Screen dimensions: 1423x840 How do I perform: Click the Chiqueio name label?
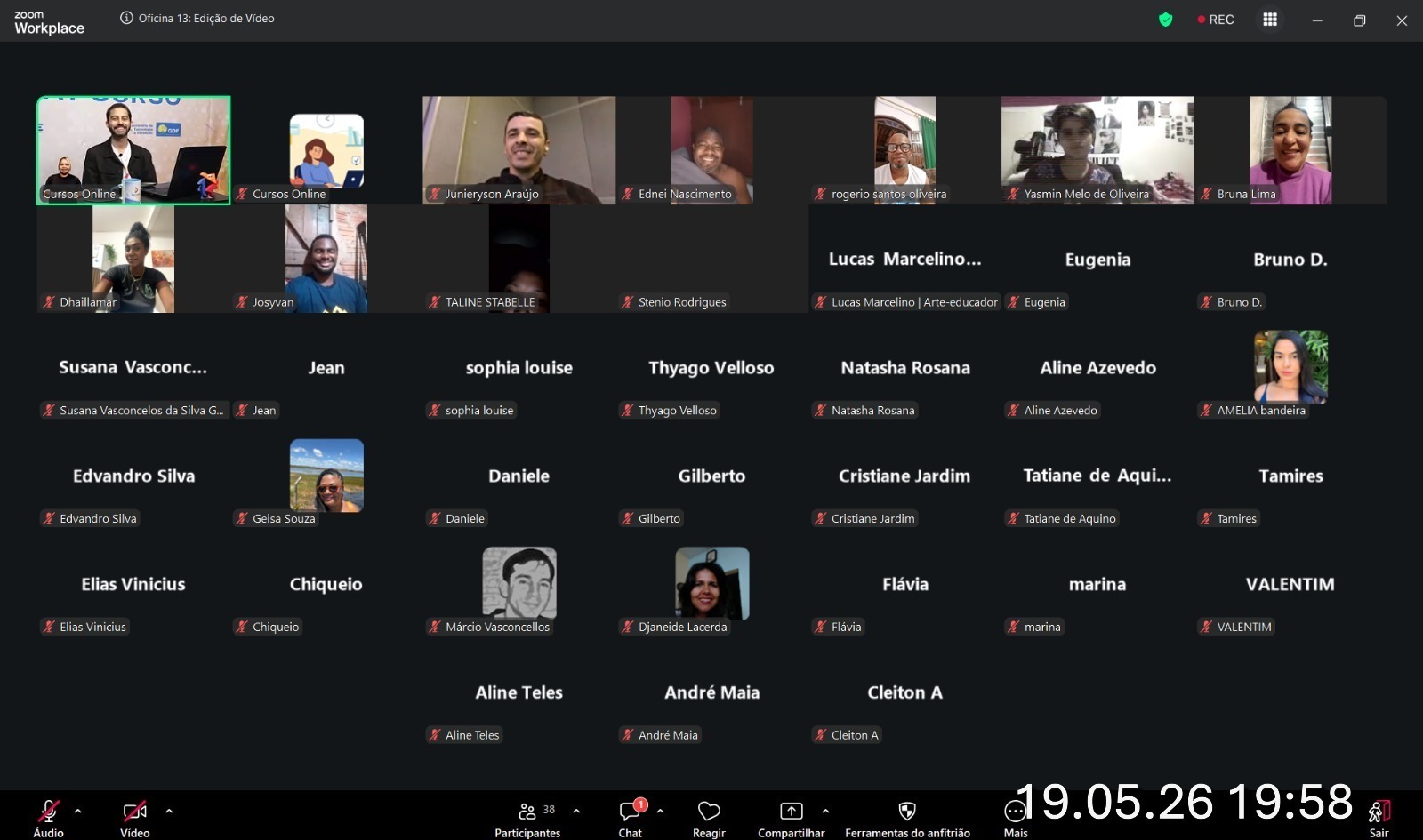pyautogui.click(x=276, y=628)
